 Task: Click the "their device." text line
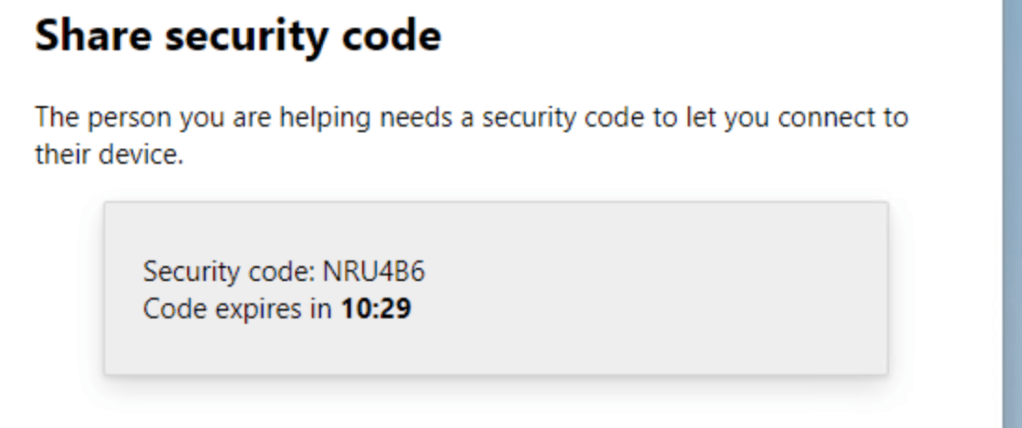[x=109, y=156]
